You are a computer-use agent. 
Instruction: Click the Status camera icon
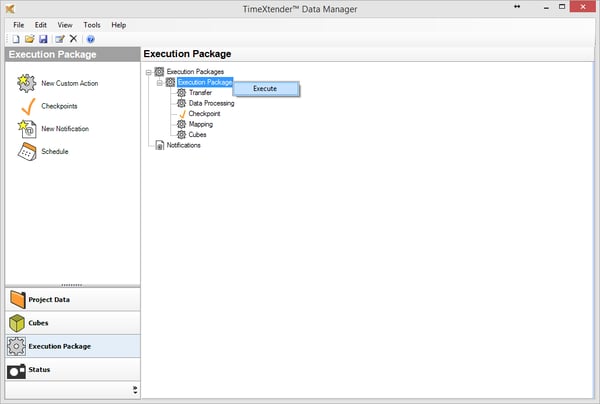tap(16, 371)
